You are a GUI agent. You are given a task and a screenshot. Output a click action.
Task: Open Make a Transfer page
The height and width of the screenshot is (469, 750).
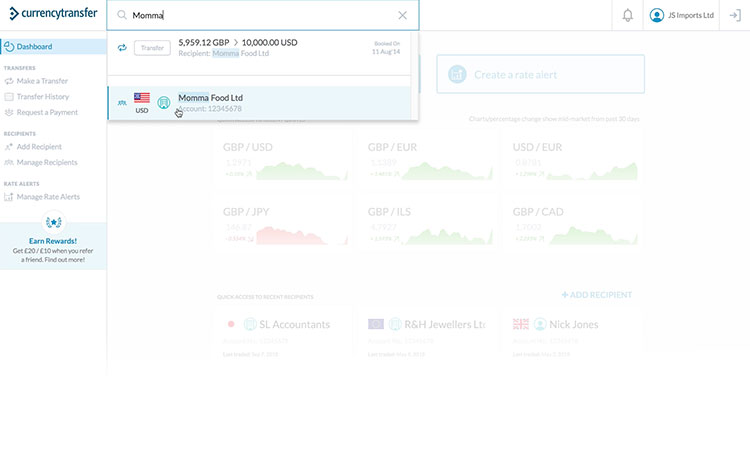tap(42, 81)
